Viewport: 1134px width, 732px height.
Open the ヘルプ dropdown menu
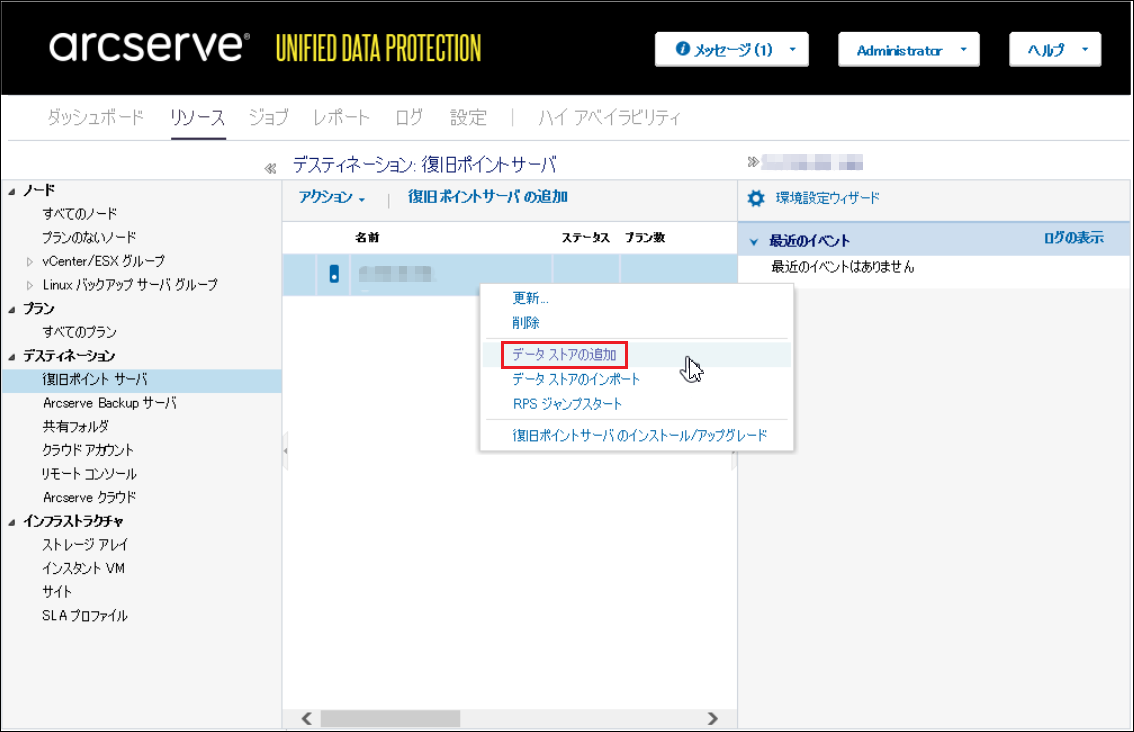click(1055, 50)
